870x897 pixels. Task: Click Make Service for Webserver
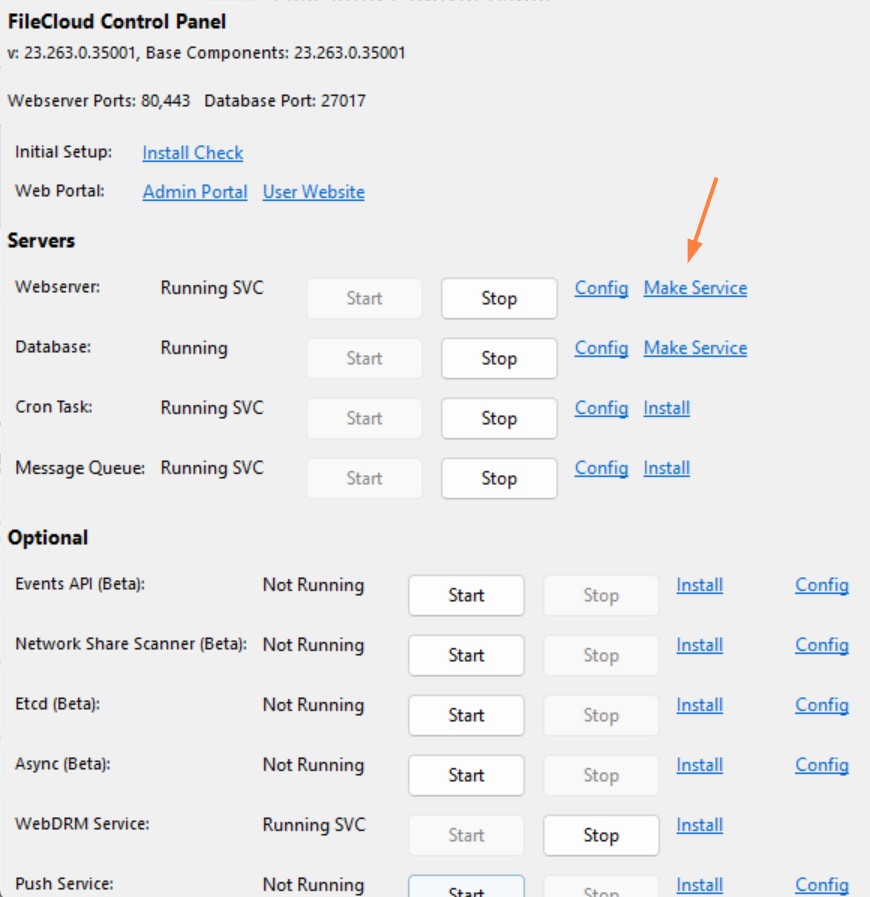pyautogui.click(x=695, y=288)
